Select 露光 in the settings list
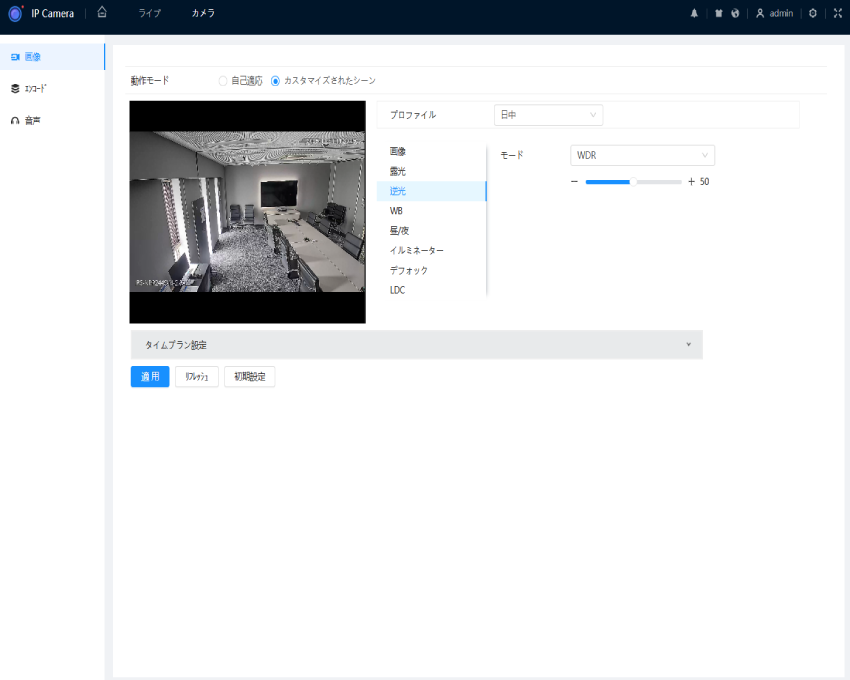 (398, 172)
